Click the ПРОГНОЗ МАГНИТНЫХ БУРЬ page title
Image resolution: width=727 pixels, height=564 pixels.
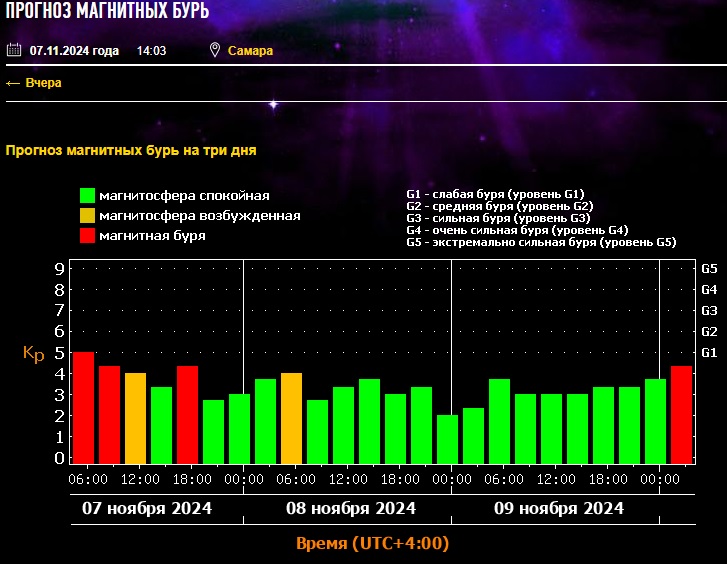[110, 14]
